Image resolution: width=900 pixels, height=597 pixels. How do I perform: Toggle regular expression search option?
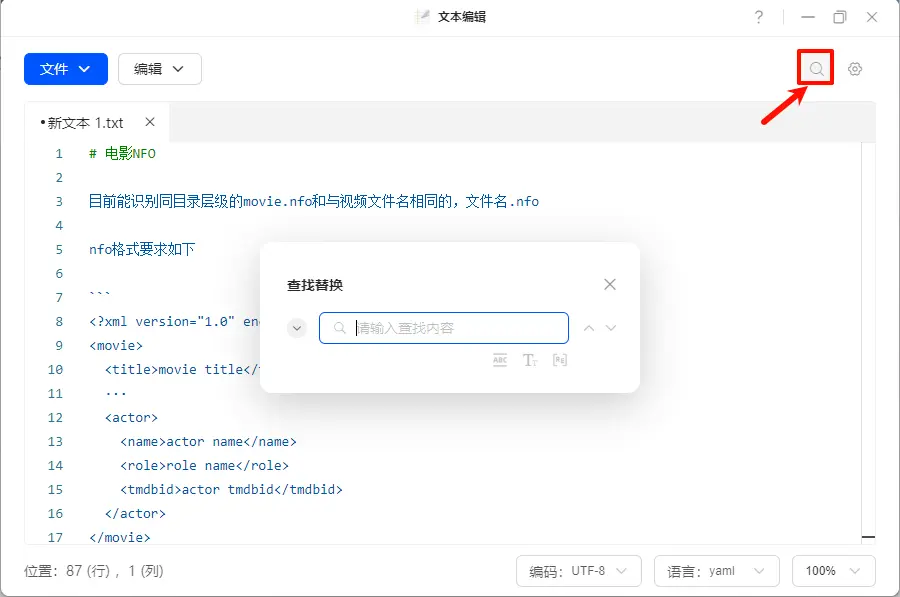tap(560, 360)
